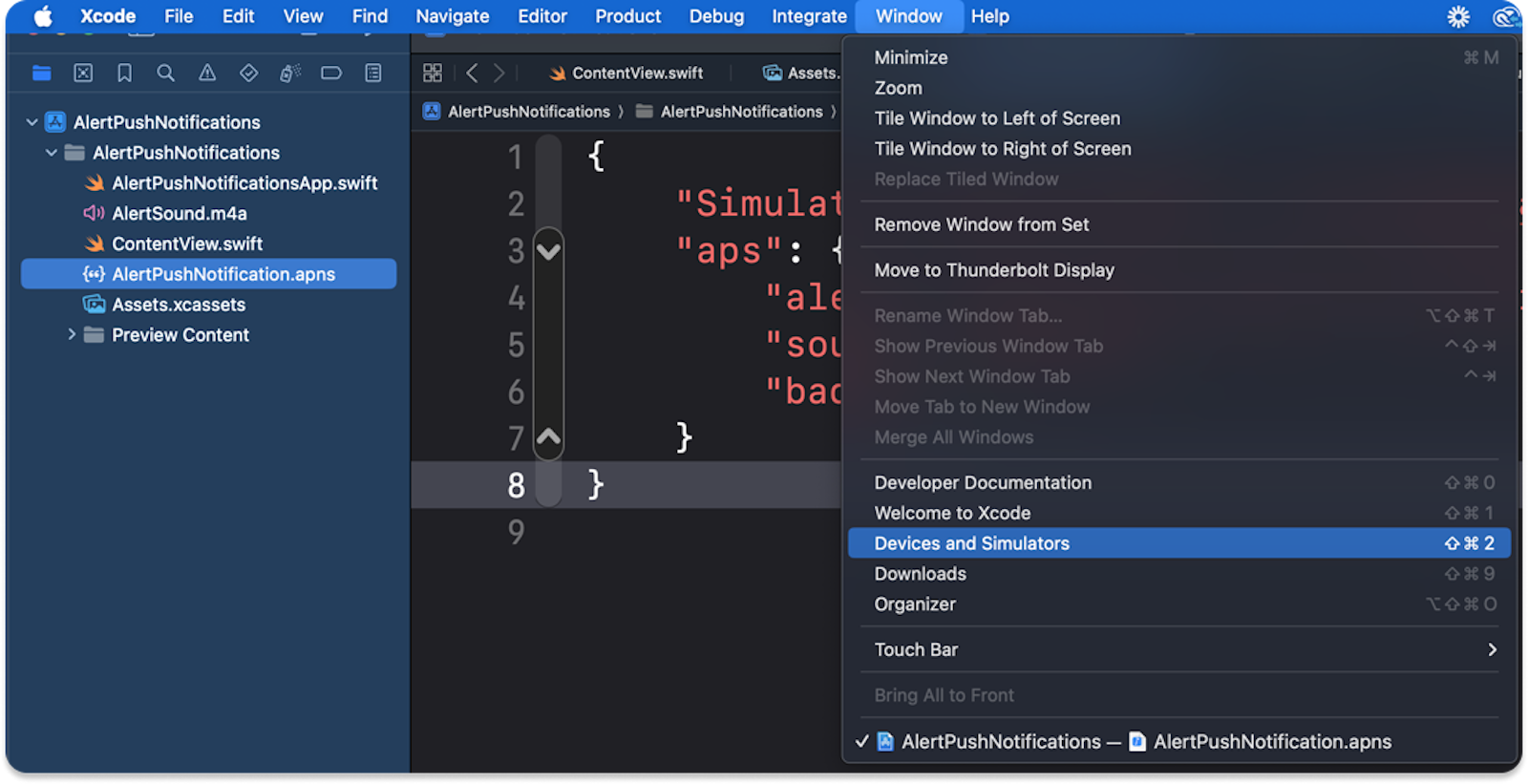
Task: Open the View menu
Action: pyautogui.click(x=303, y=16)
